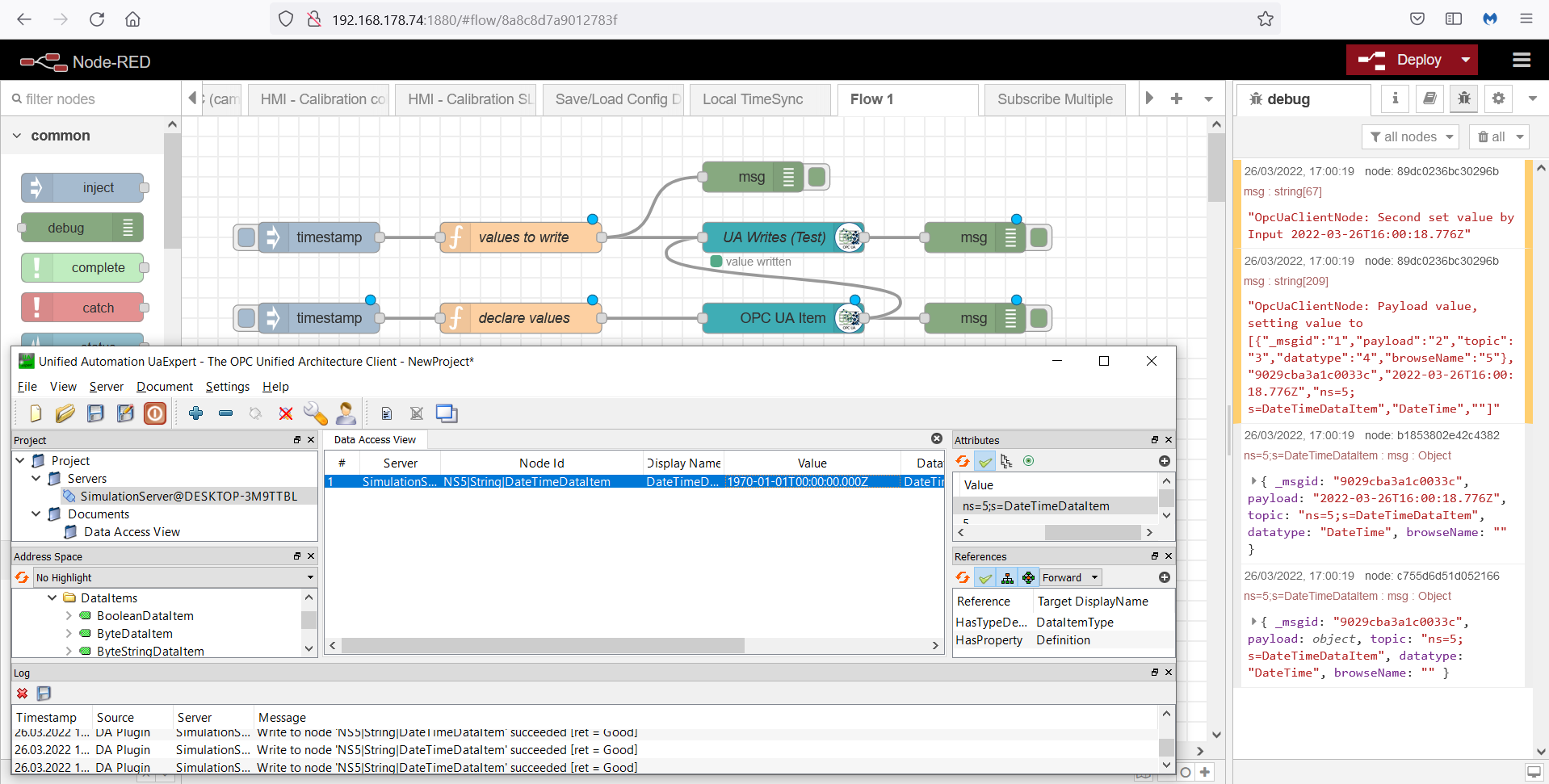
Task: Toggle the green check in the Attributes toolbar
Action: pyautogui.click(x=985, y=461)
